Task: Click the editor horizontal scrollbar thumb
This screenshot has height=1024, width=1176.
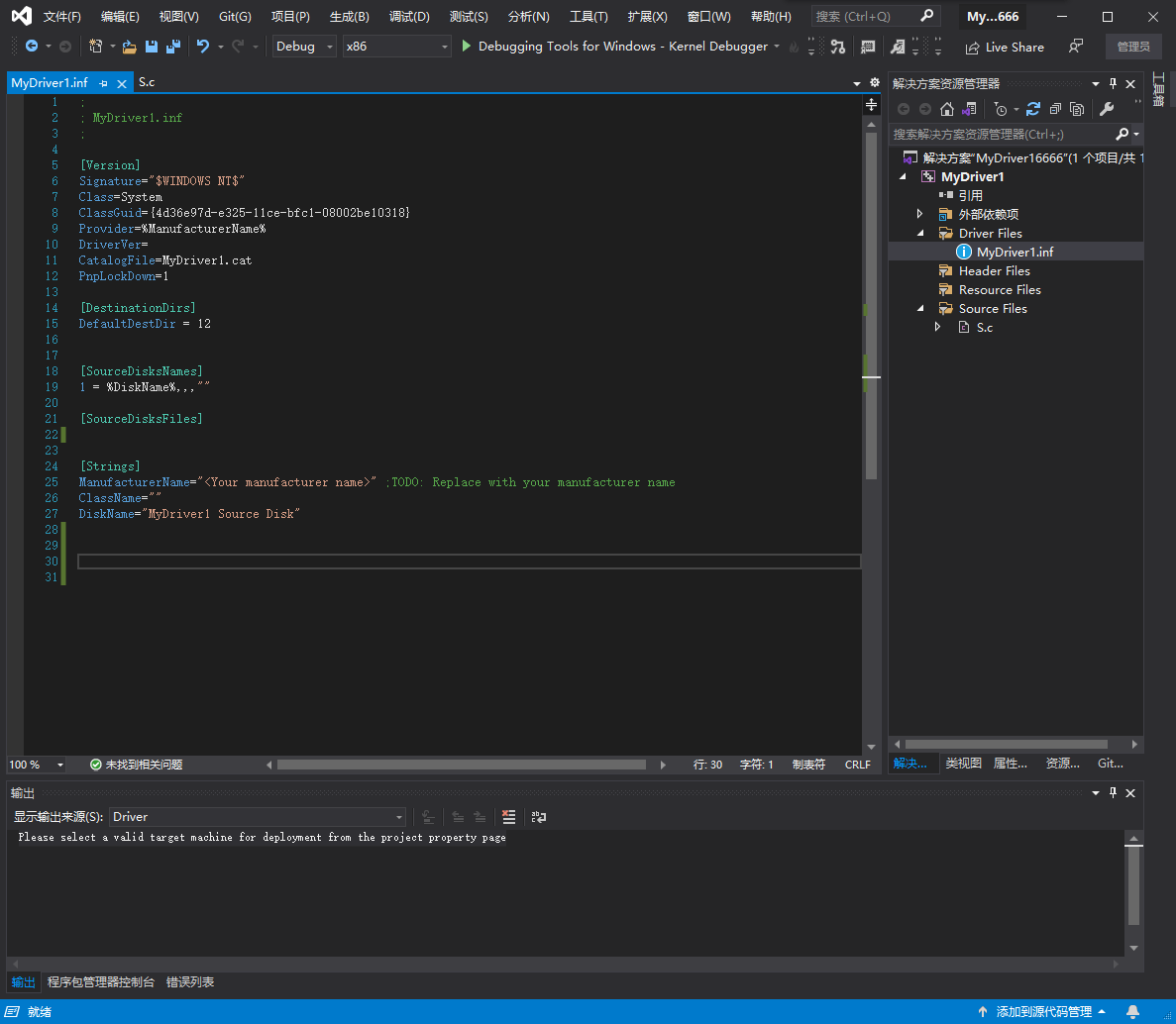Action: pos(462,765)
